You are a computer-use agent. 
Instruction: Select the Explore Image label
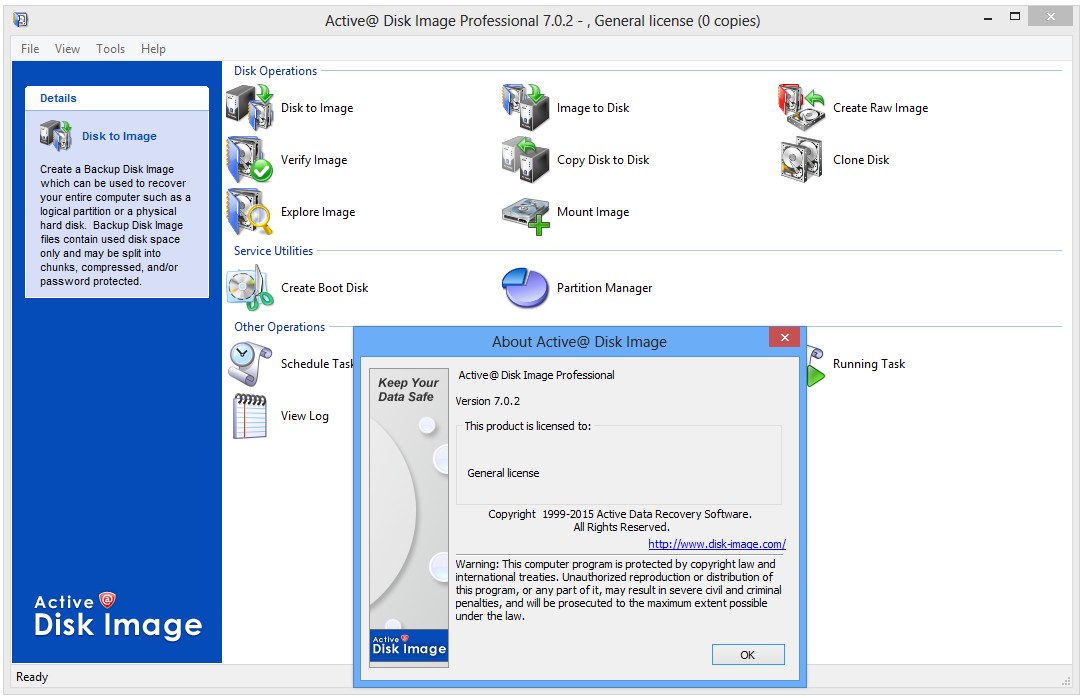[x=318, y=212]
